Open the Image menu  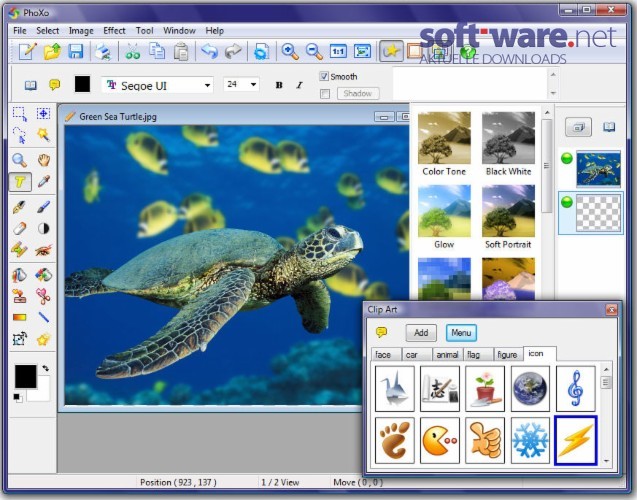(x=81, y=31)
